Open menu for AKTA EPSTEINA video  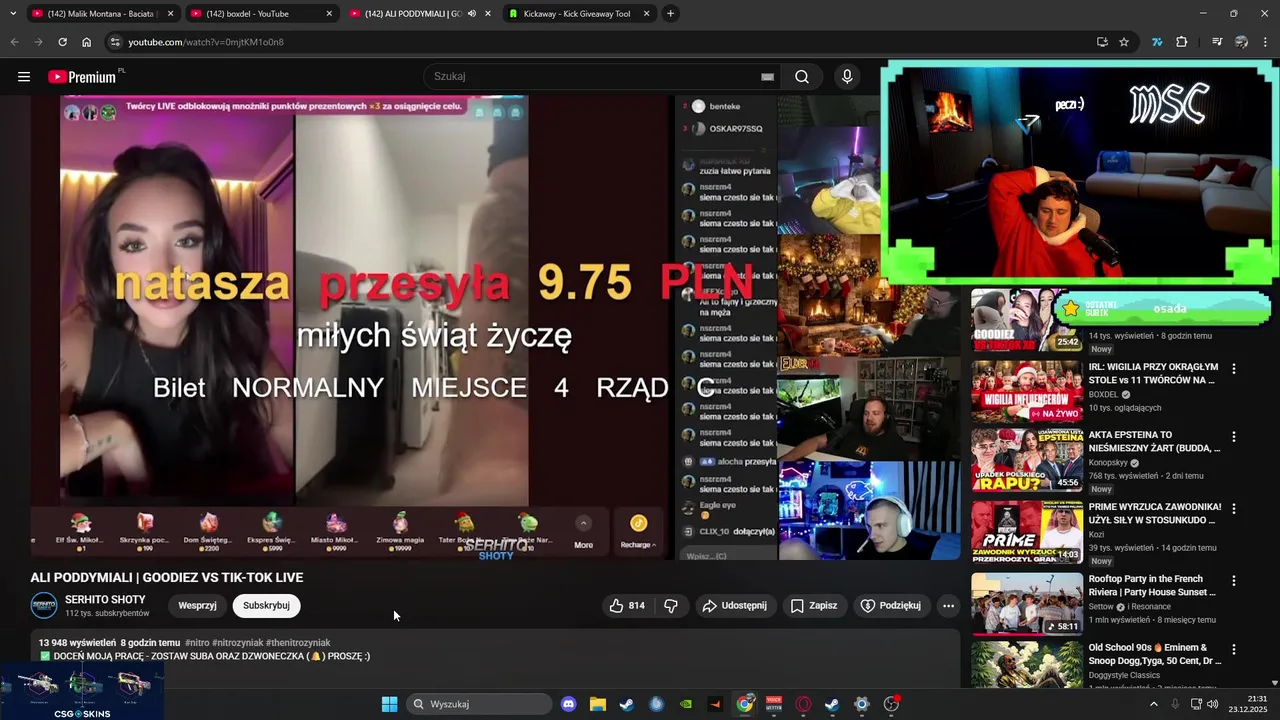(x=1233, y=437)
